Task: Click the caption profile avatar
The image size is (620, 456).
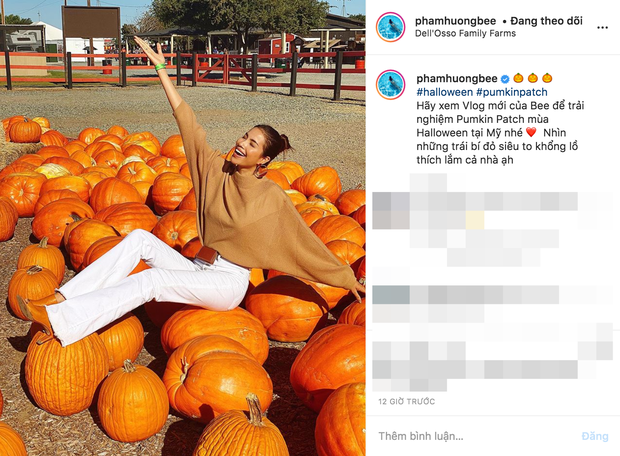Action: click(x=390, y=85)
